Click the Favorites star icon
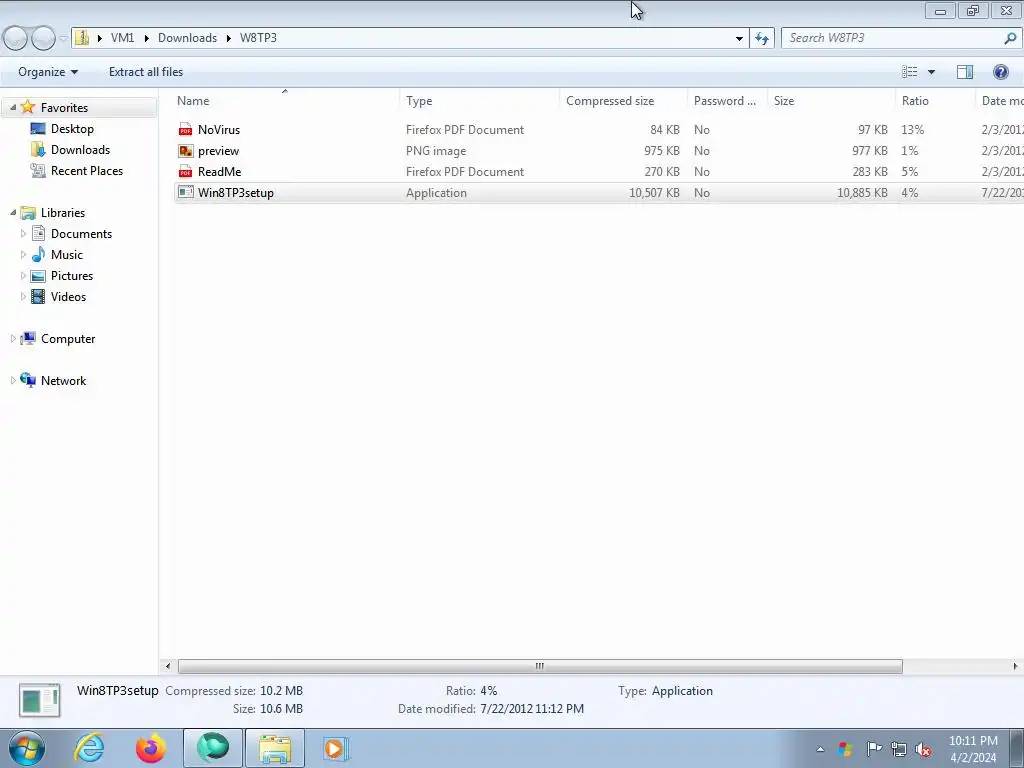The image size is (1024, 768). click(27, 107)
